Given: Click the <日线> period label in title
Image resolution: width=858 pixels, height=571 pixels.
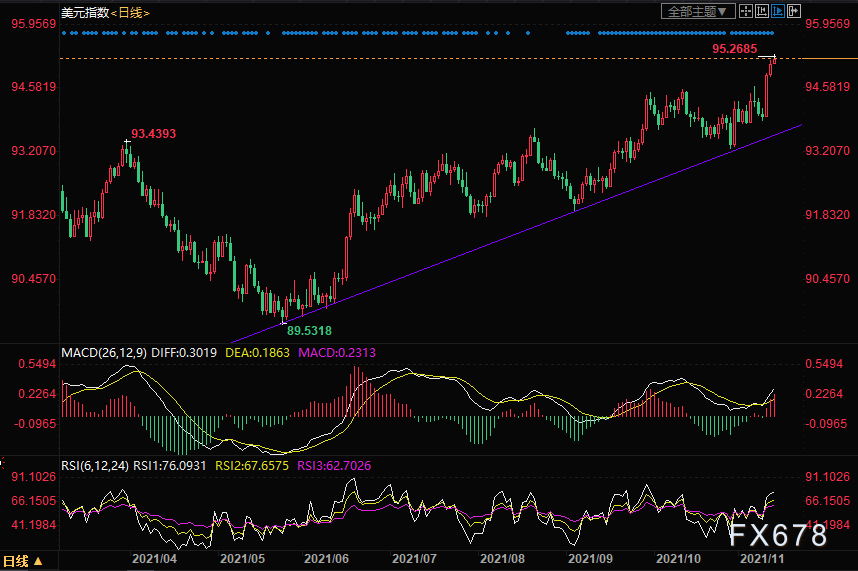Looking at the screenshot, I should [x=126, y=11].
